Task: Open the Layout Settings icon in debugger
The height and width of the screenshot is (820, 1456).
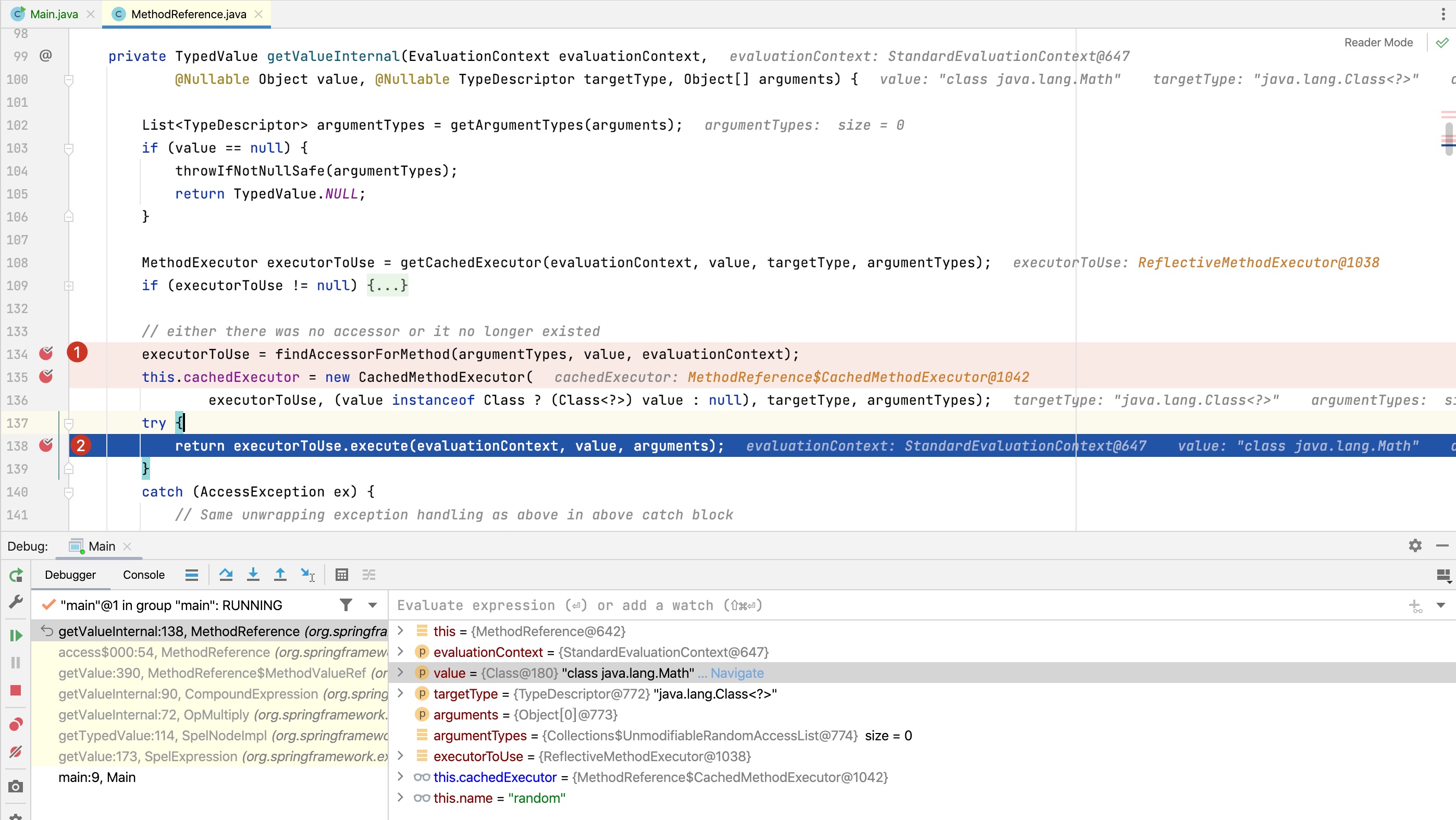Action: pos(1443,575)
